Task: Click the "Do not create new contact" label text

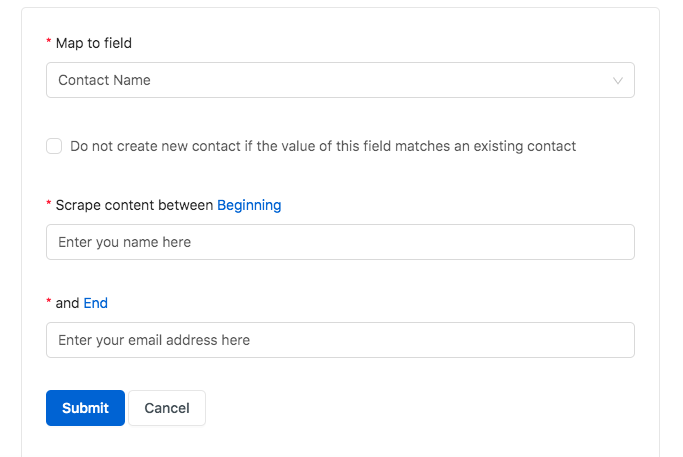Action: (x=323, y=146)
